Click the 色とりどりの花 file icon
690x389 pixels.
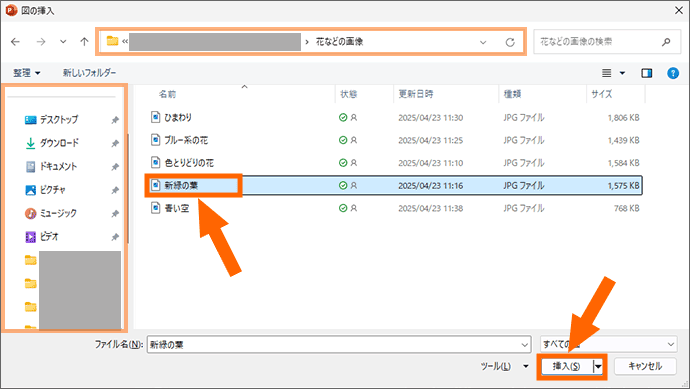(x=155, y=162)
